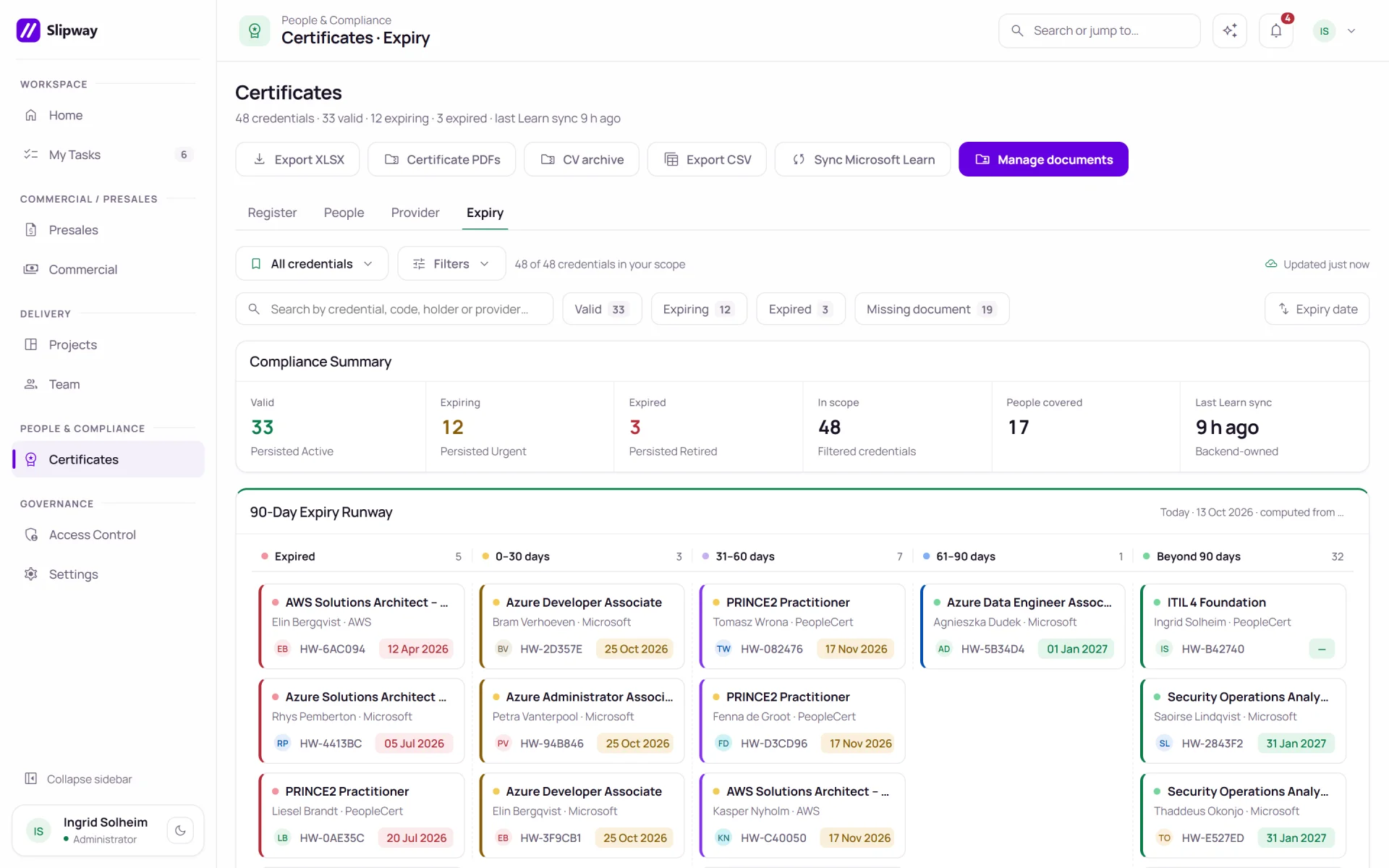1389x868 pixels.
Task: Open Certificate PDFs
Action: click(441, 159)
